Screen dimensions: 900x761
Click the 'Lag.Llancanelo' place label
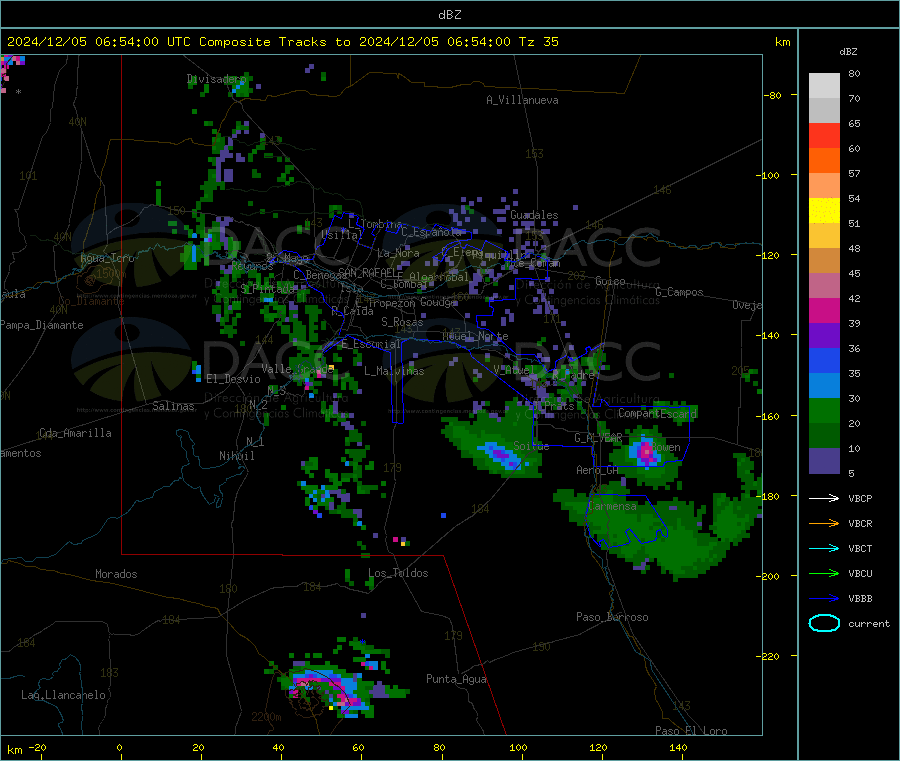point(63,695)
